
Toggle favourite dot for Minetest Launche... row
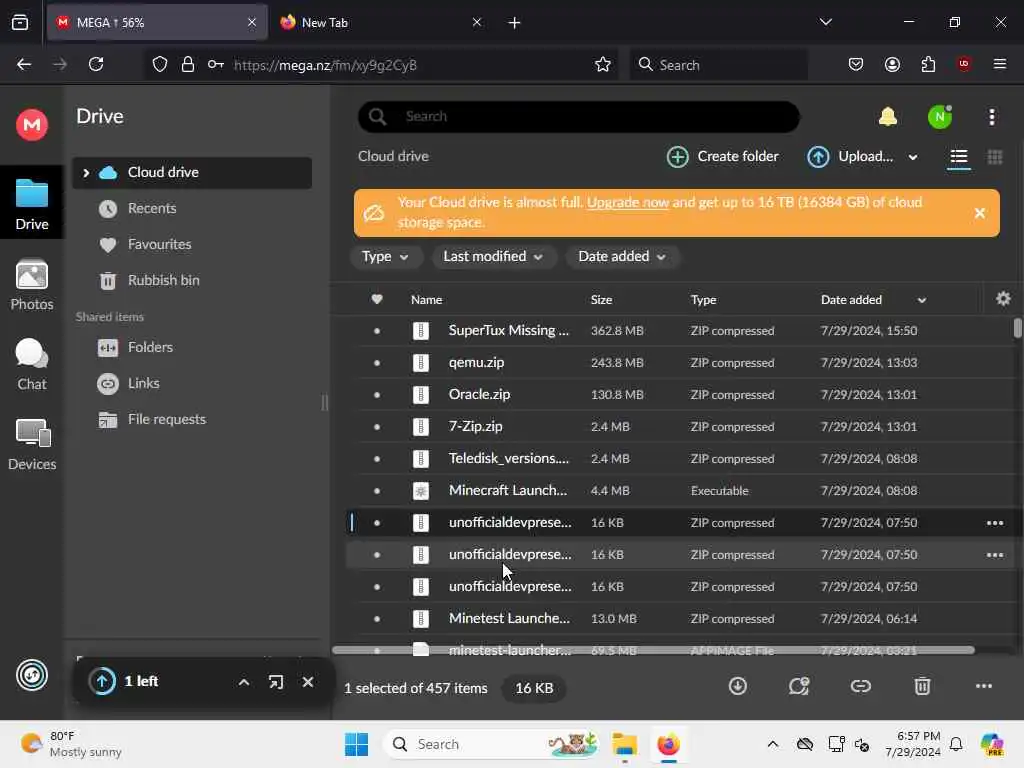pyautogui.click(x=377, y=618)
